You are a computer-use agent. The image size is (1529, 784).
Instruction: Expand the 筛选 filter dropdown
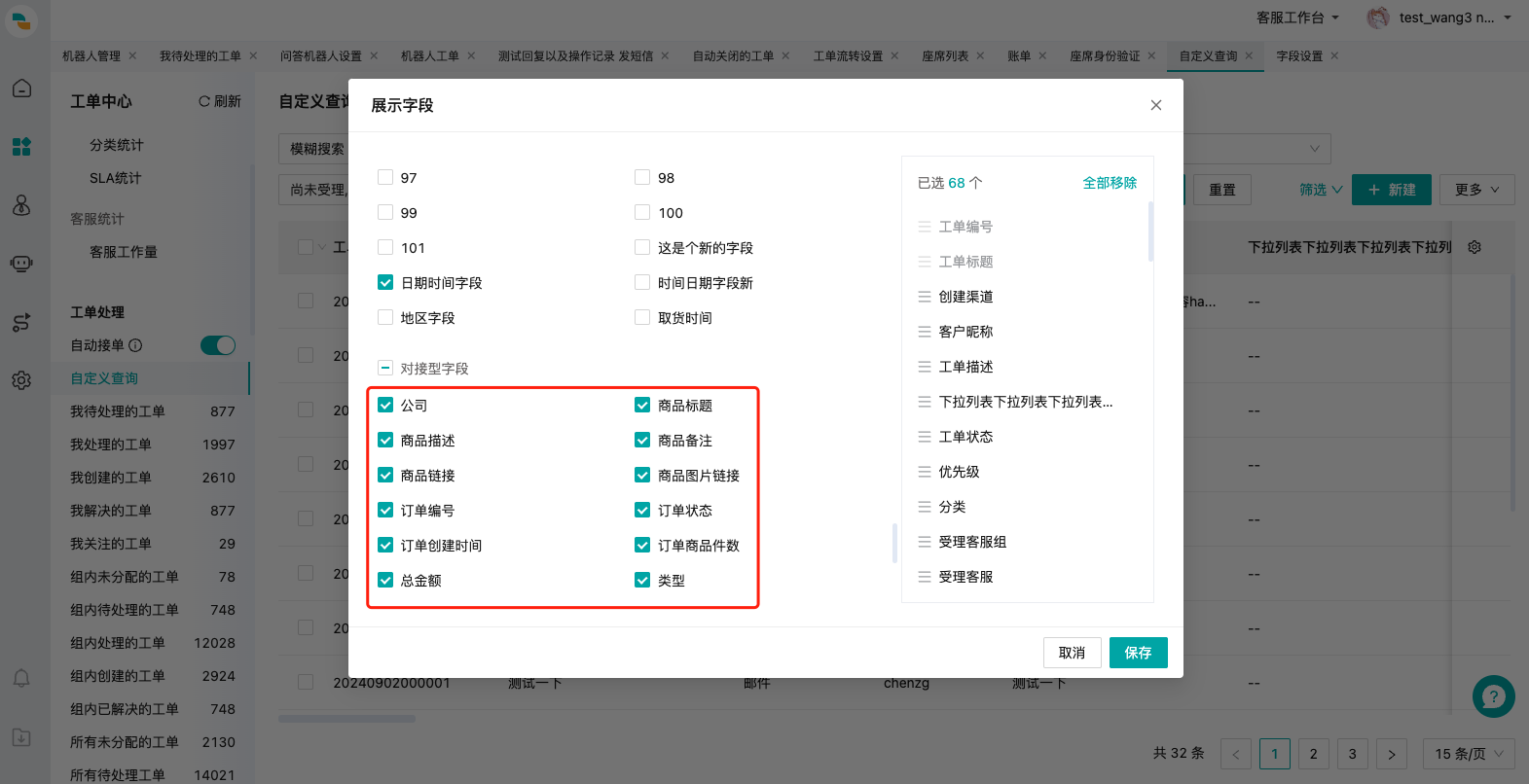point(1321,190)
